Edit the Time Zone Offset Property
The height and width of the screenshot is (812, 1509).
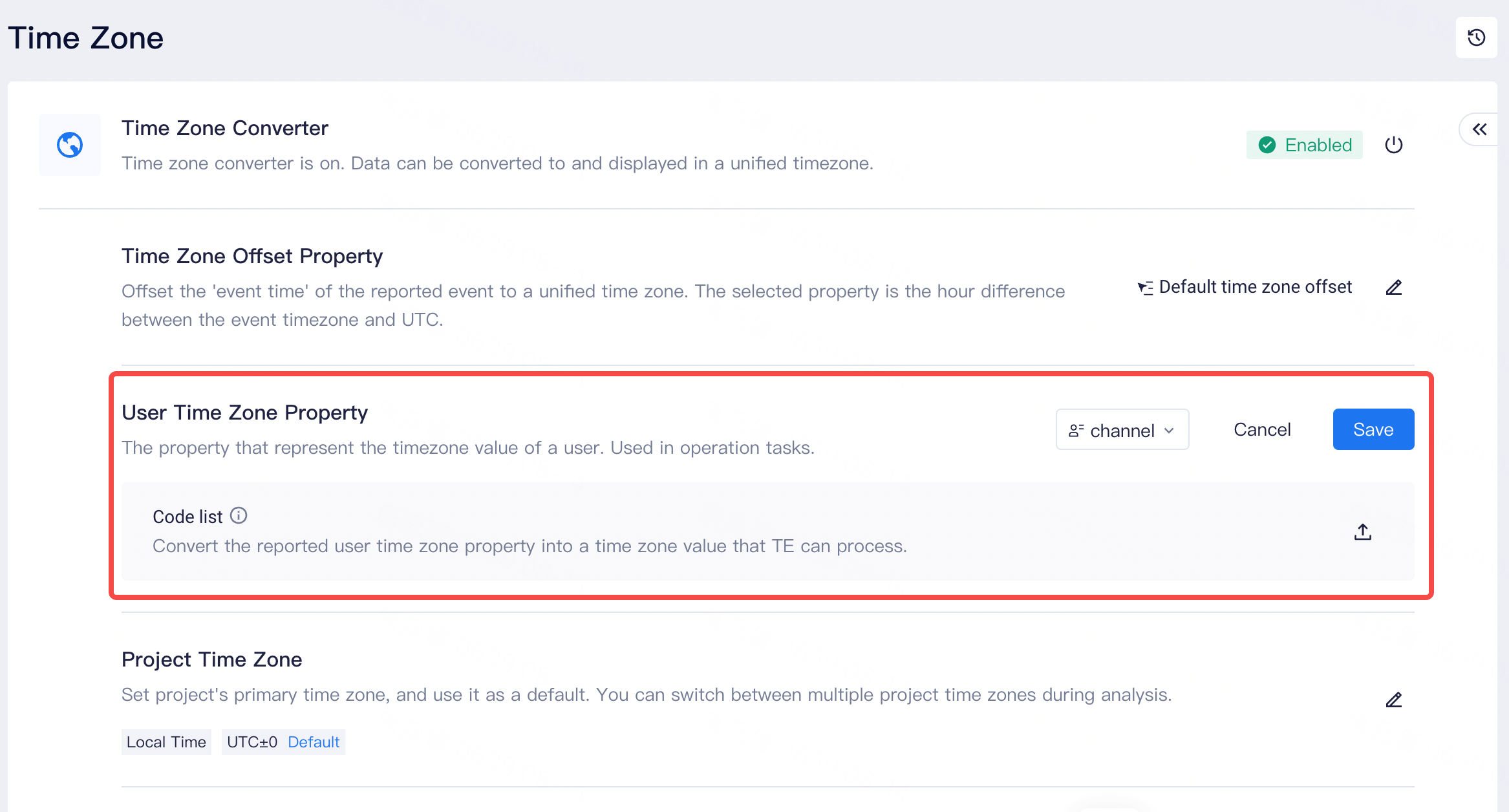tap(1394, 288)
